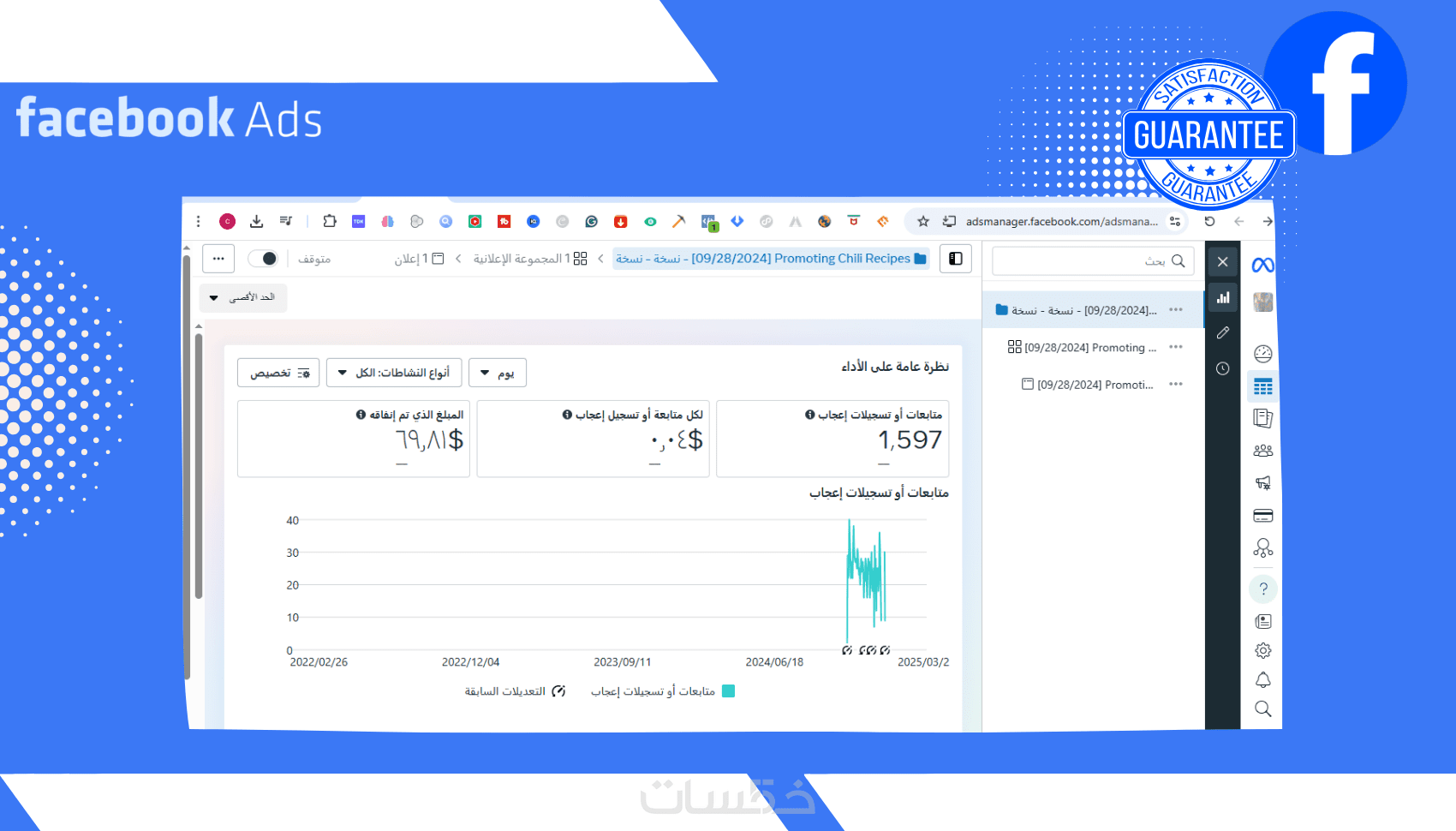This screenshot has width=1456, height=831.
Task: Reload the browser page
Action: 1209,221
